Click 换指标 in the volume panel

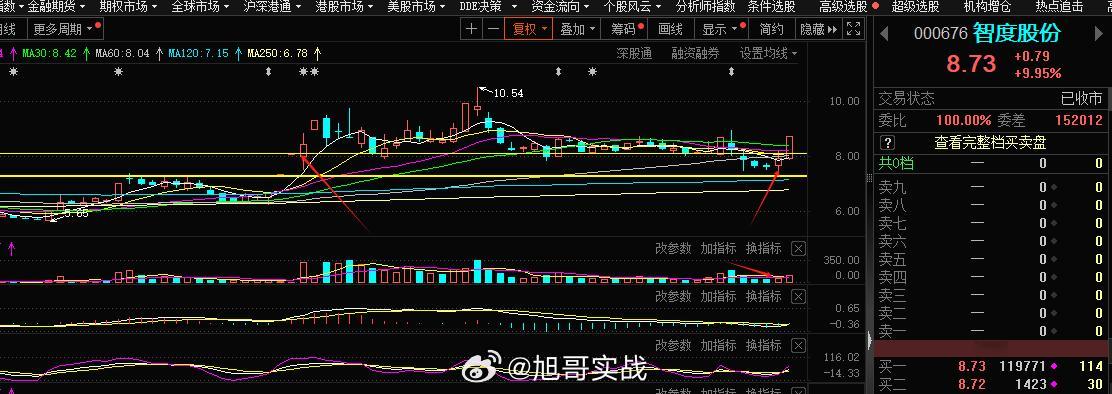pyautogui.click(x=764, y=249)
